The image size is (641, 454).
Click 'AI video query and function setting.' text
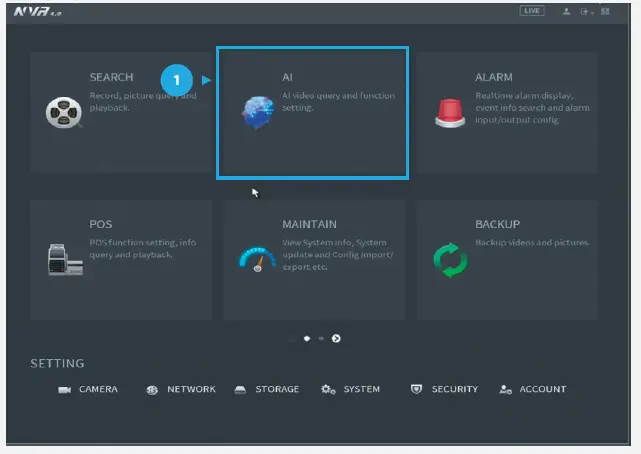tap(338, 102)
